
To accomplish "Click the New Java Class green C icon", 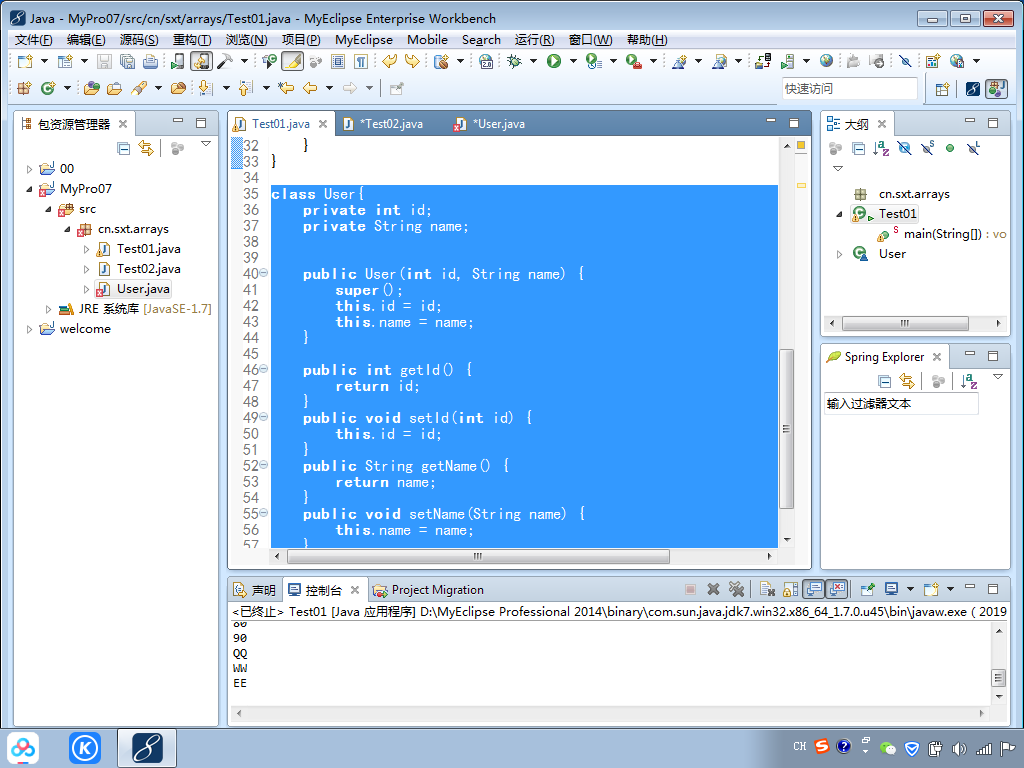I will pos(48,88).
